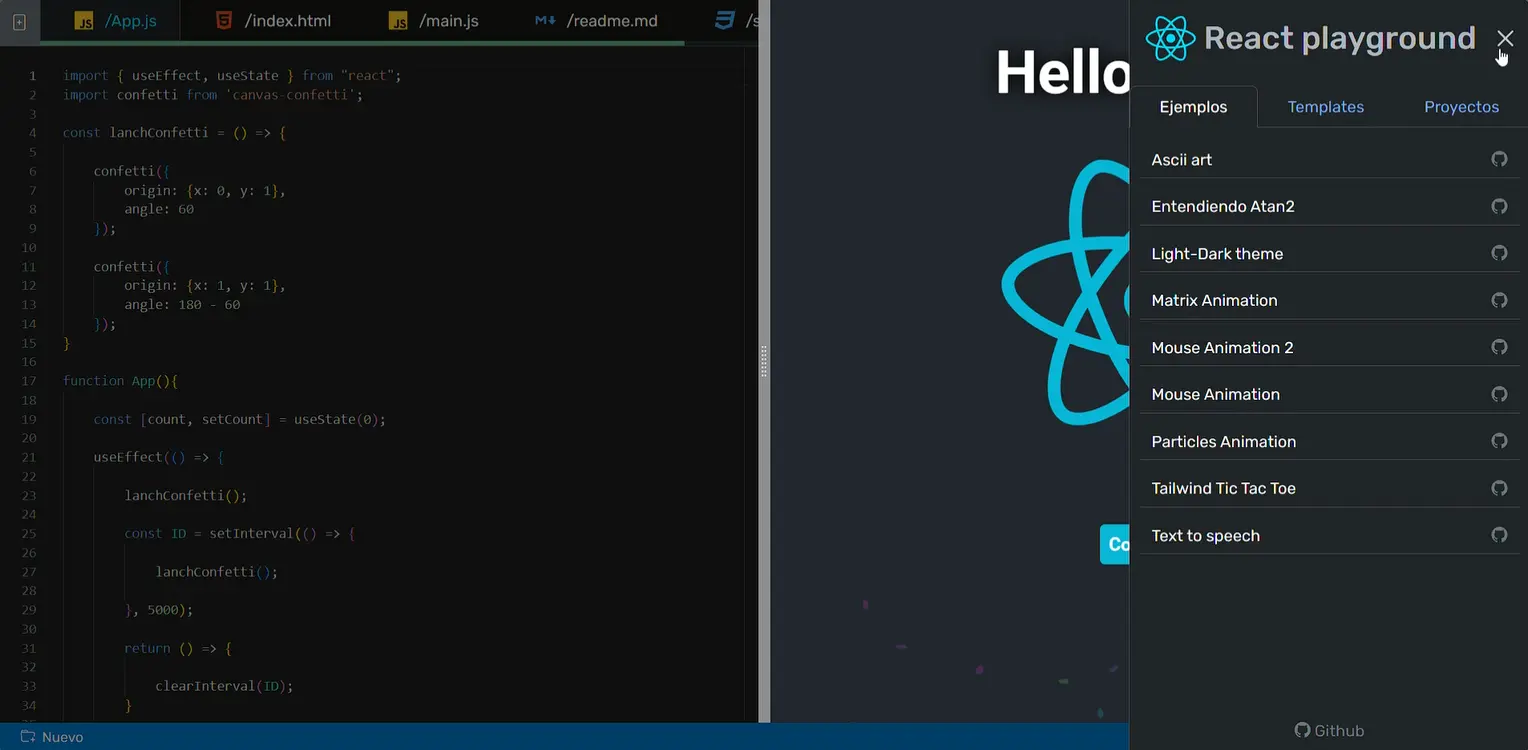This screenshot has width=1528, height=750.
Task: Open the GitHub icon next to Ascii art
Action: [x=1498, y=159]
